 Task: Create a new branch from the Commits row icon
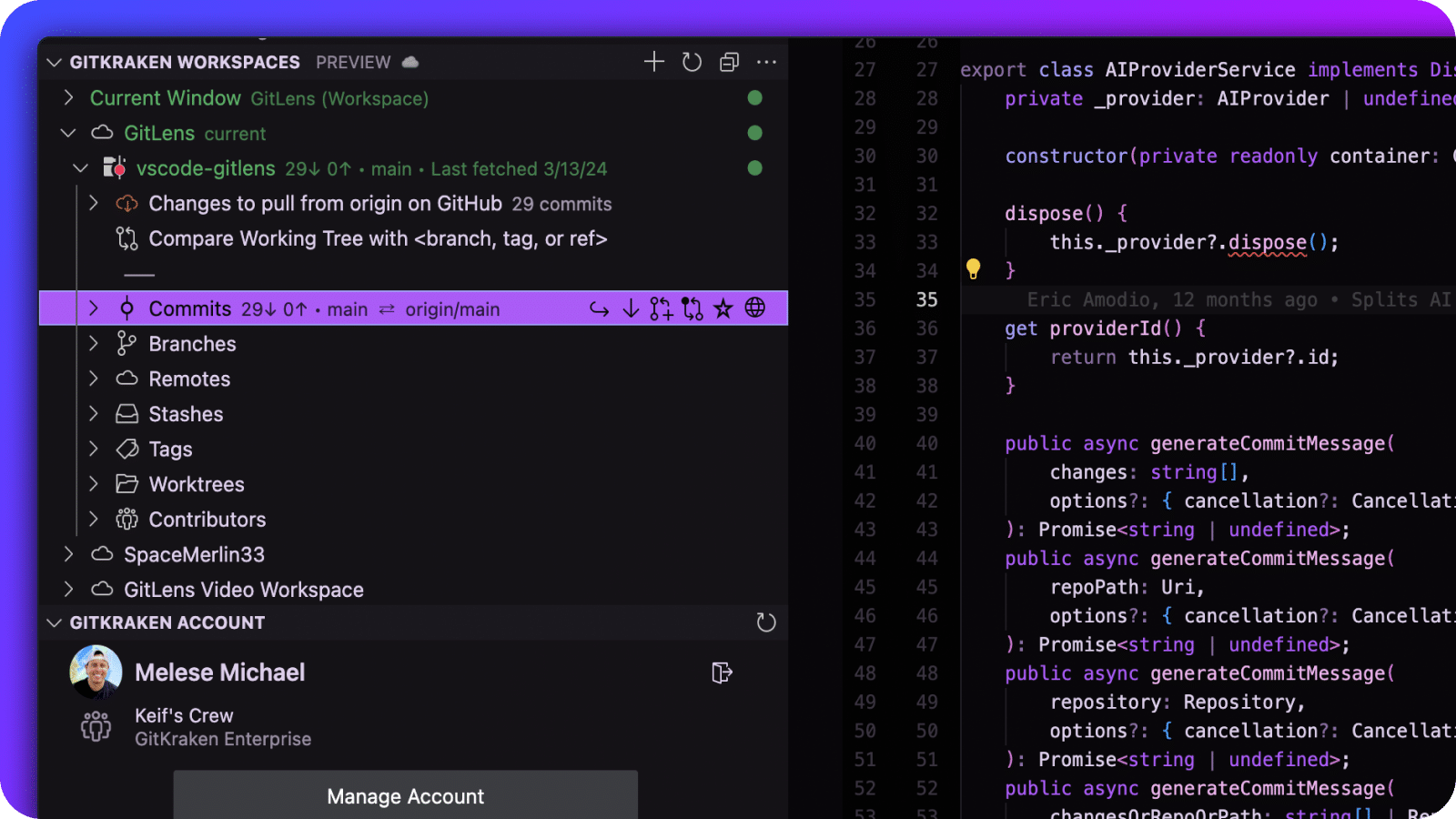tap(662, 308)
